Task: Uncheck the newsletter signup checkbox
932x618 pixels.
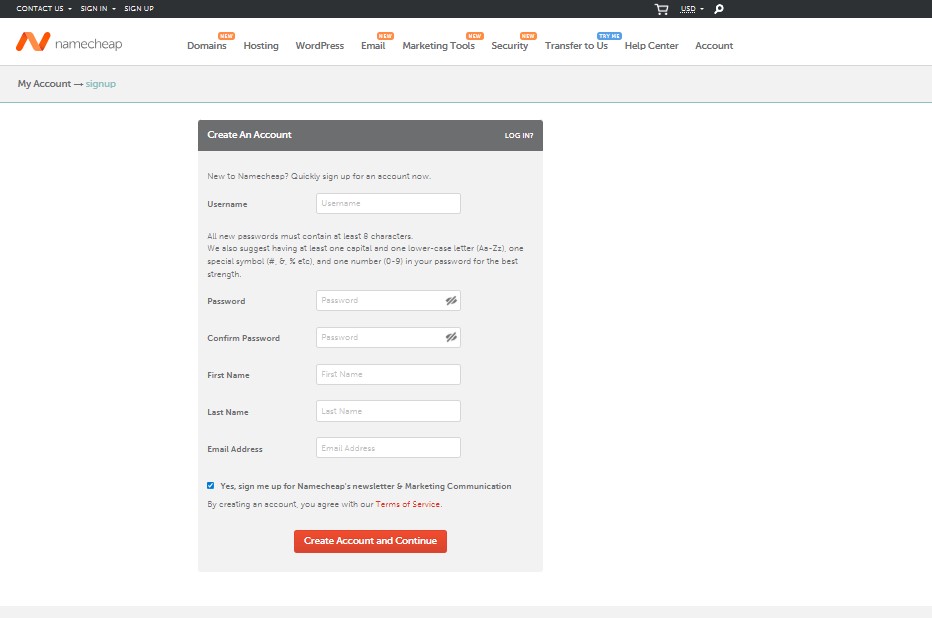Action: tap(210, 485)
